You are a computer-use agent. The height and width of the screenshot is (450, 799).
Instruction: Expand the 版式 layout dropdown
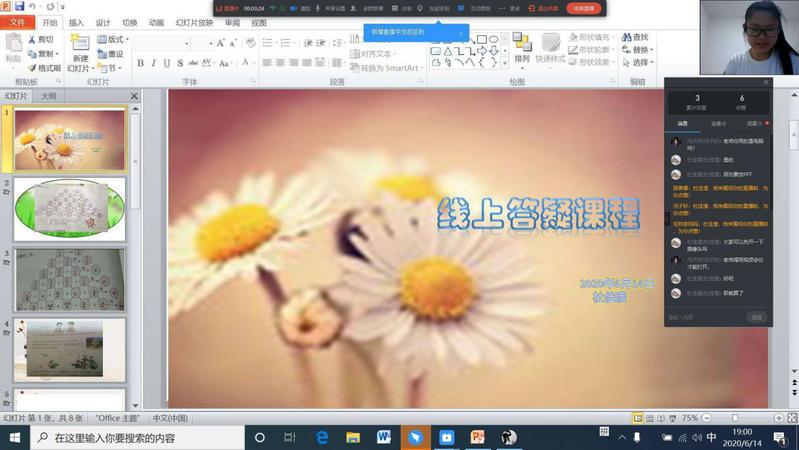point(114,40)
